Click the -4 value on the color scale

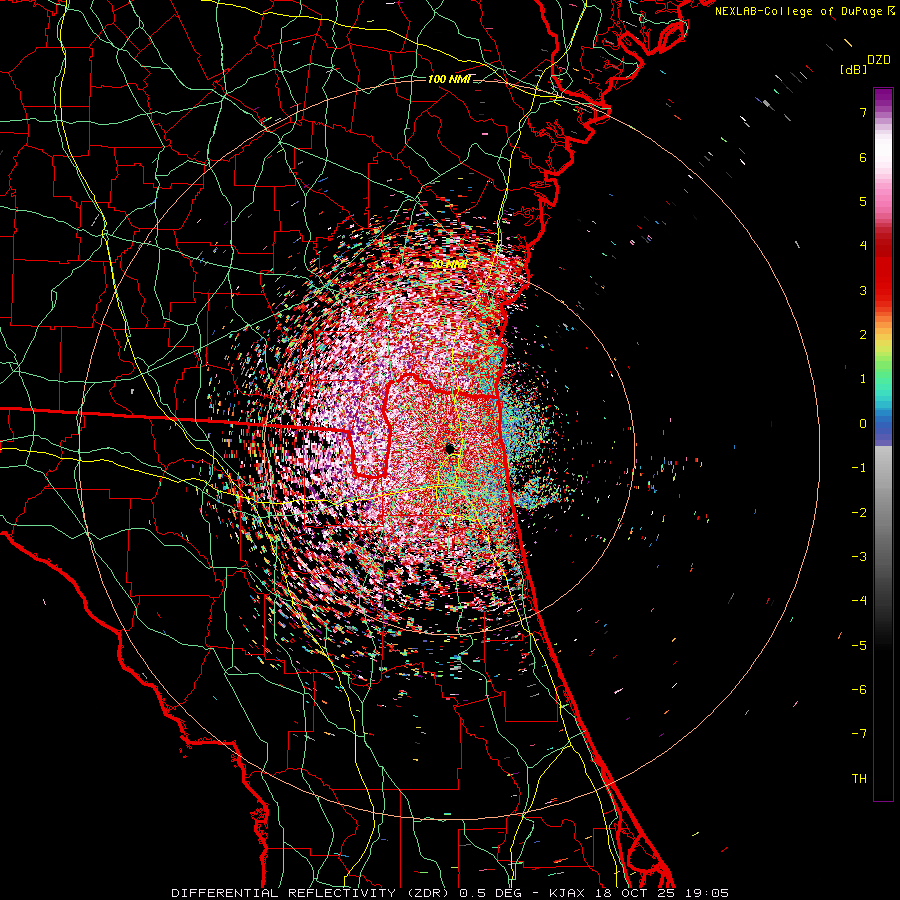coord(859,600)
